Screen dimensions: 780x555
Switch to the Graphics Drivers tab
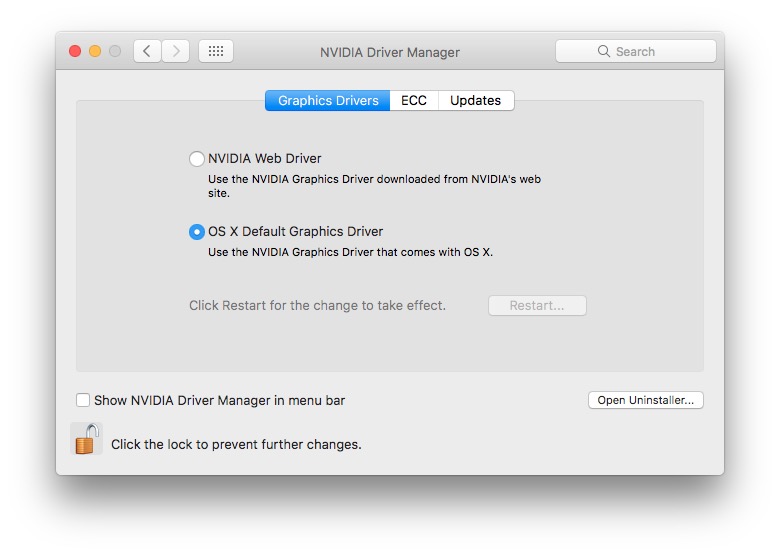pos(328,100)
